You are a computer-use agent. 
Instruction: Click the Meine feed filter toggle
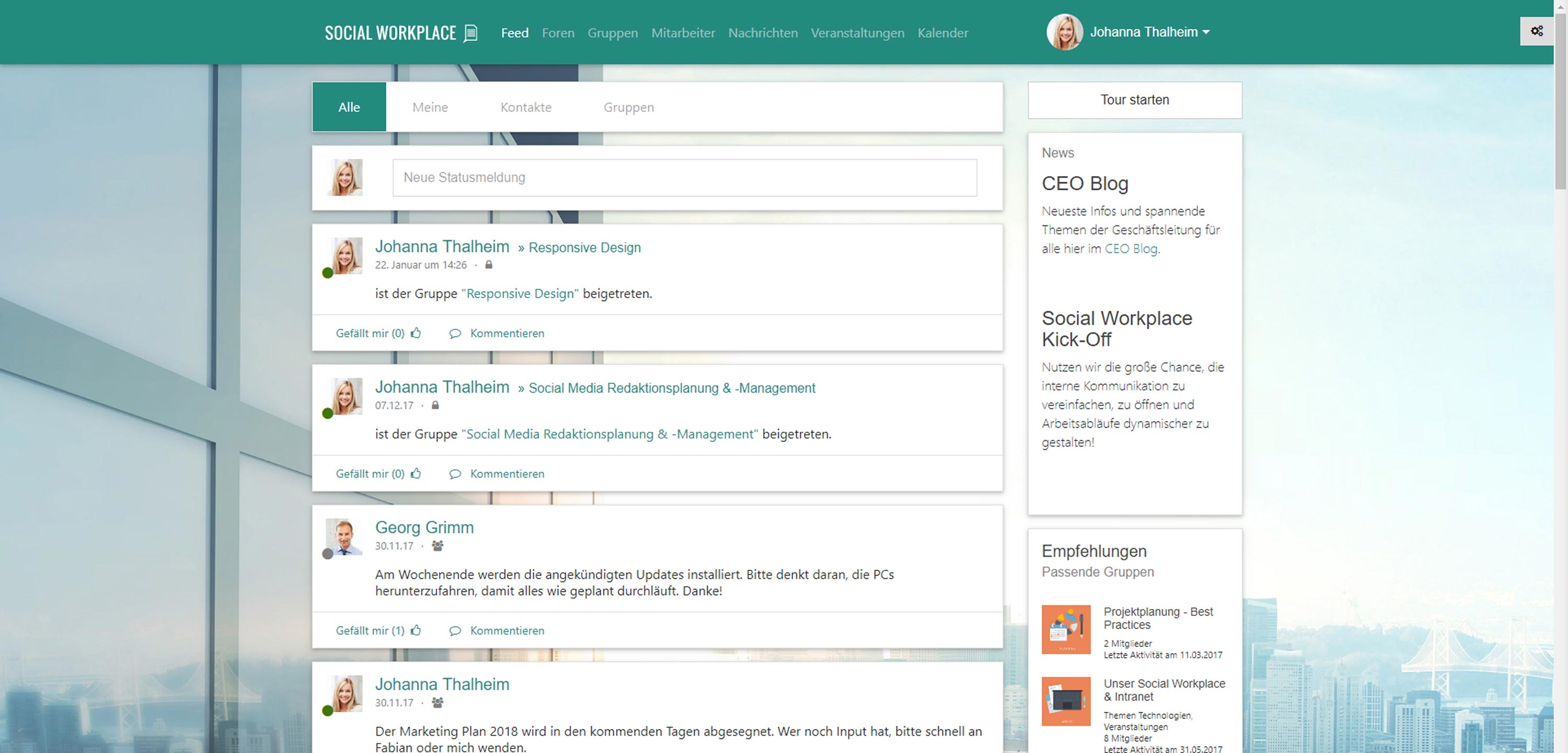click(x=431, y=107)
